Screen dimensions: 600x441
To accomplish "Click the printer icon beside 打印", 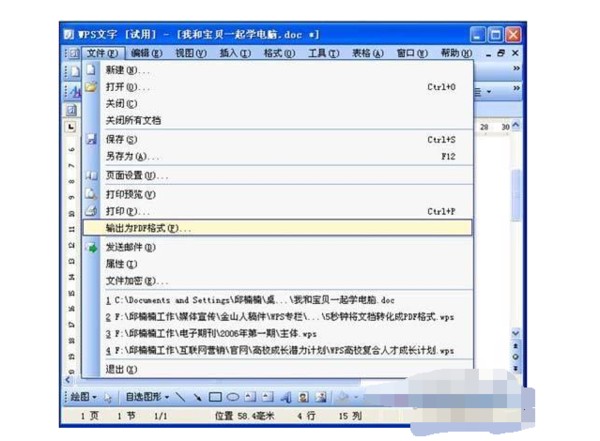I will 91,211.
